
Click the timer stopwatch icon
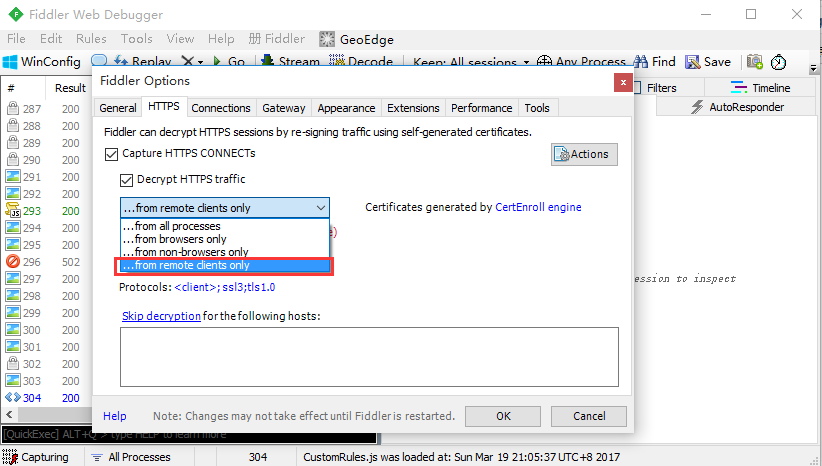click(x=778, y=62)
